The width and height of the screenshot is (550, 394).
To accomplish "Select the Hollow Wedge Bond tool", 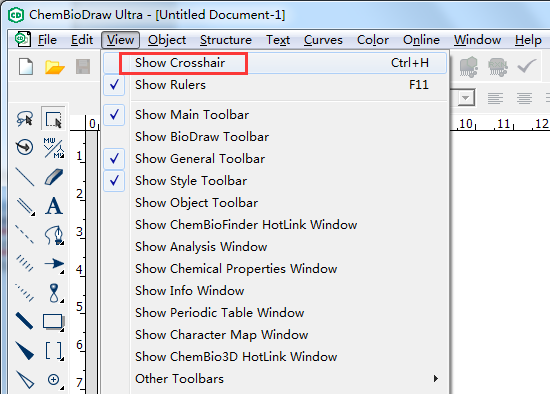I will (x=25, y=379).
